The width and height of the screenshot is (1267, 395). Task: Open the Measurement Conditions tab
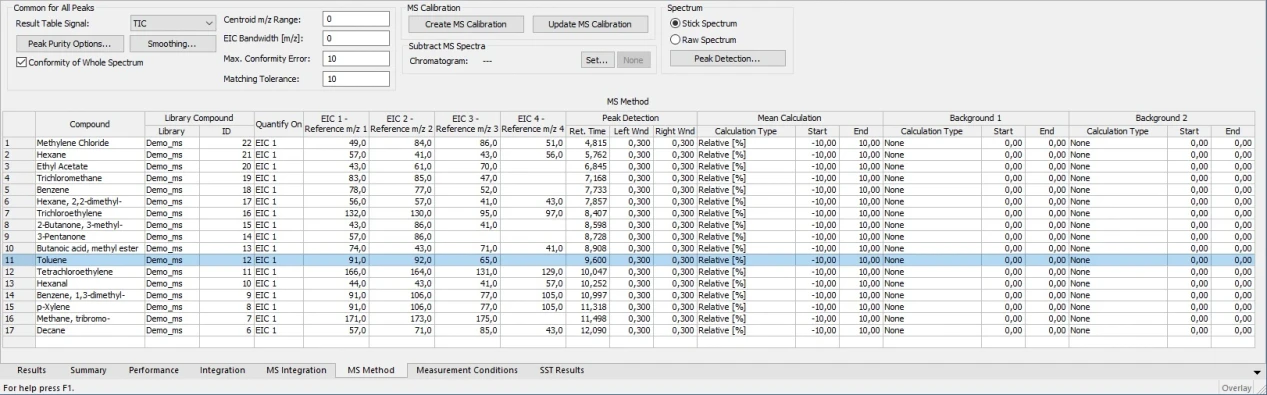467,370
